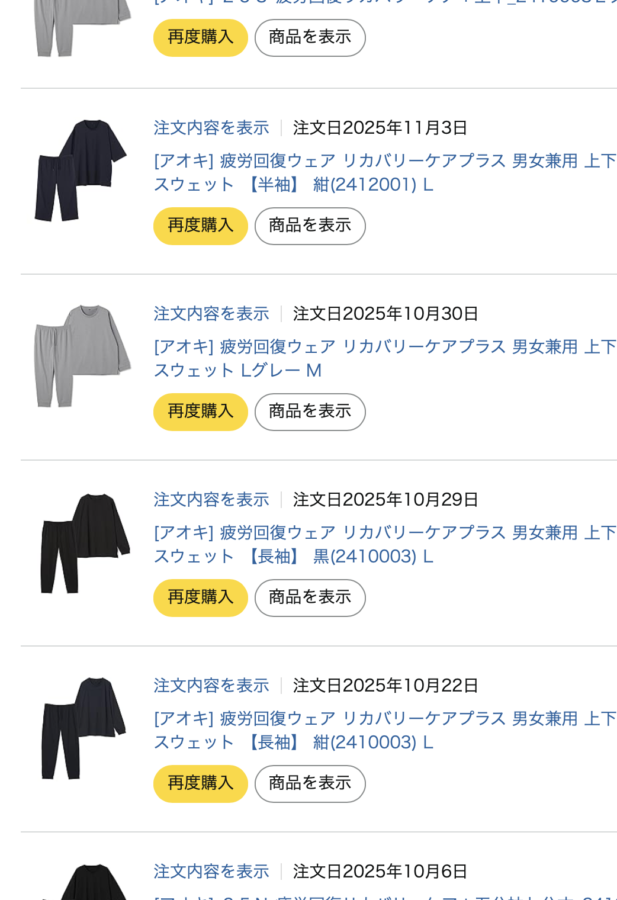Click 商品を表示 for the October 29 order

point(309,598)
